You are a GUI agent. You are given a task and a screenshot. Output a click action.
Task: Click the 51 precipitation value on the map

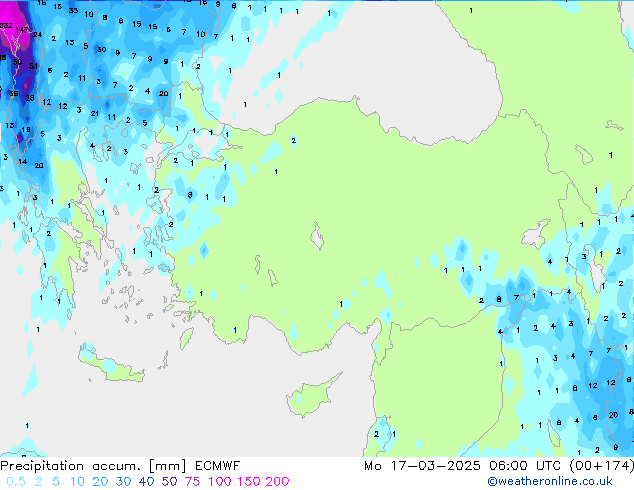point(34,65)
